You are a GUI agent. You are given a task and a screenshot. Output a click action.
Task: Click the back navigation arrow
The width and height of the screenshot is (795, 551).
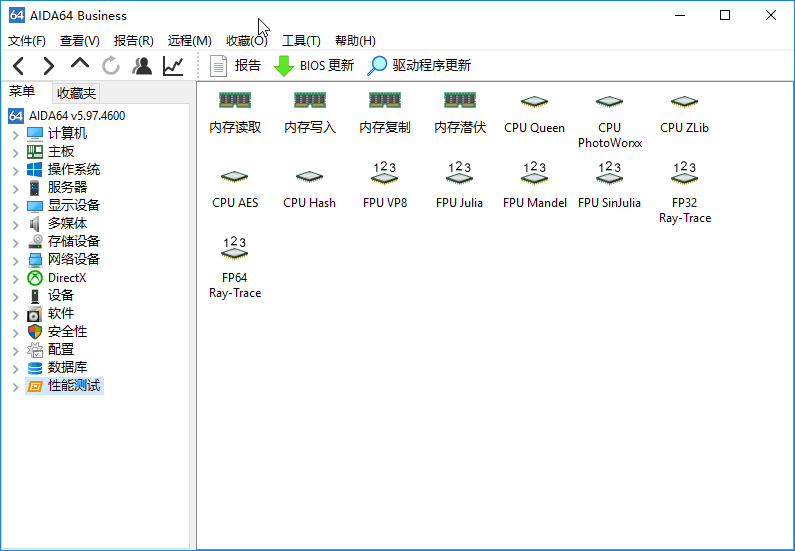click(19, 66)
